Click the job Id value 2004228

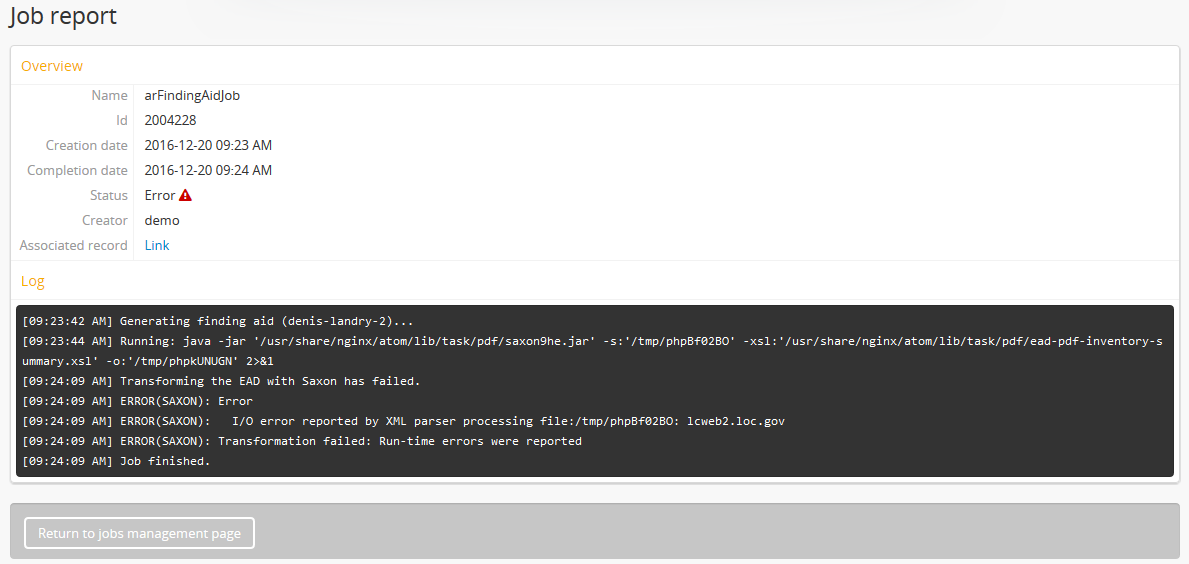[170, 120]
